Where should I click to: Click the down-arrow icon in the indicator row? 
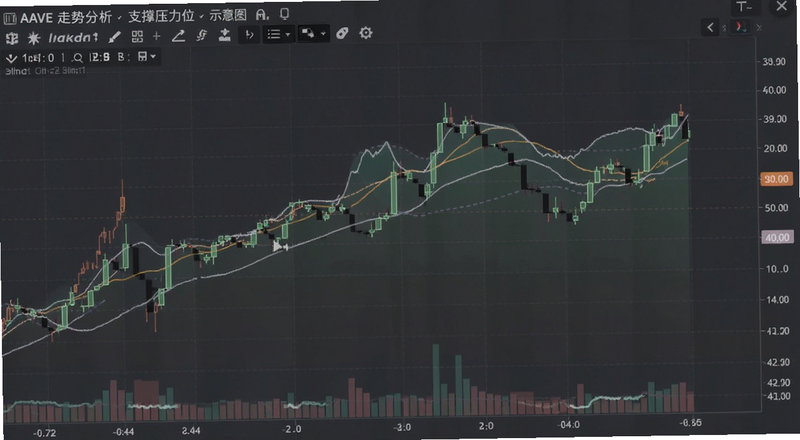(11, 58)
